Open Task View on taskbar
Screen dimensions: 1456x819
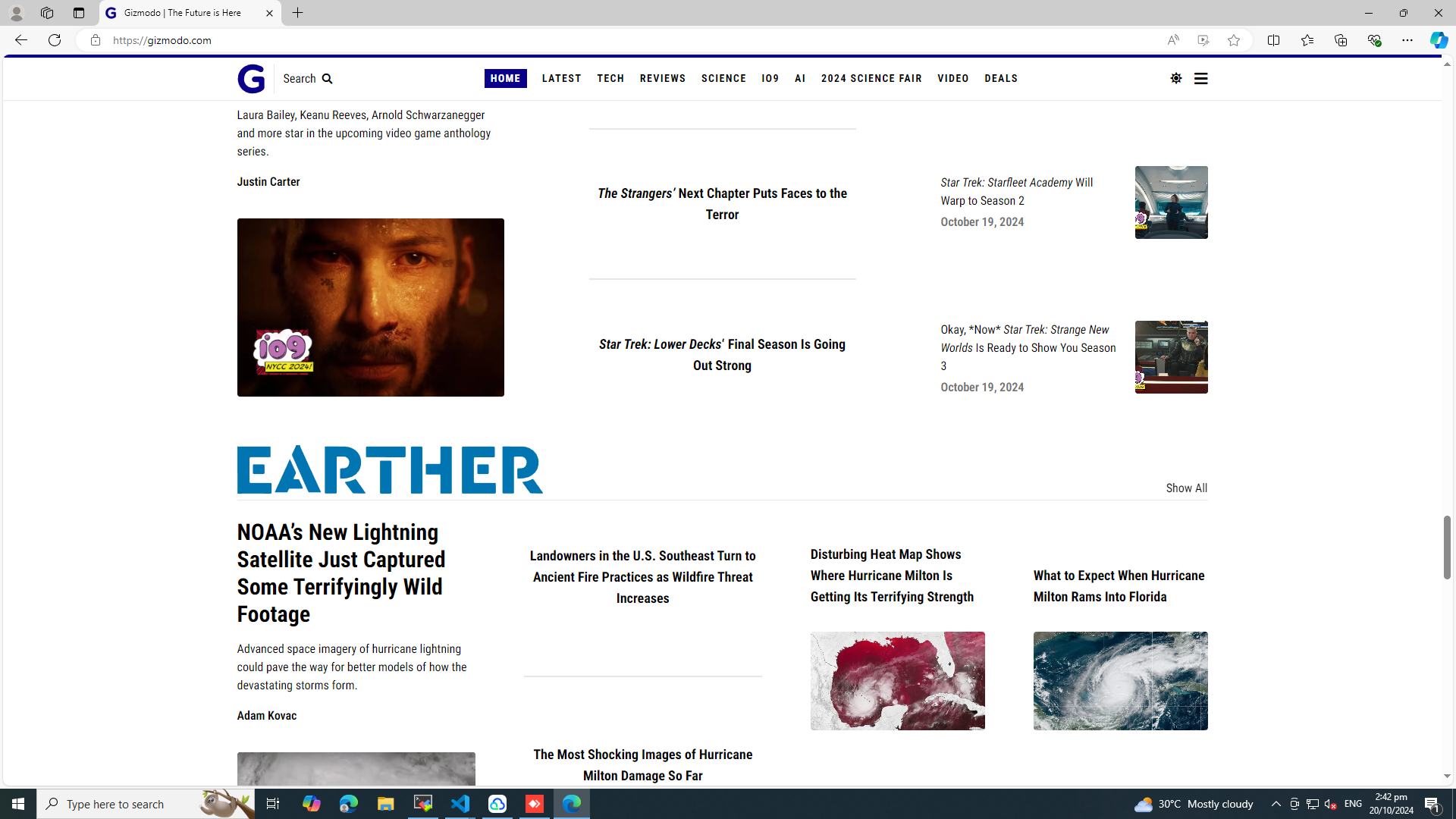pos(273,804)
